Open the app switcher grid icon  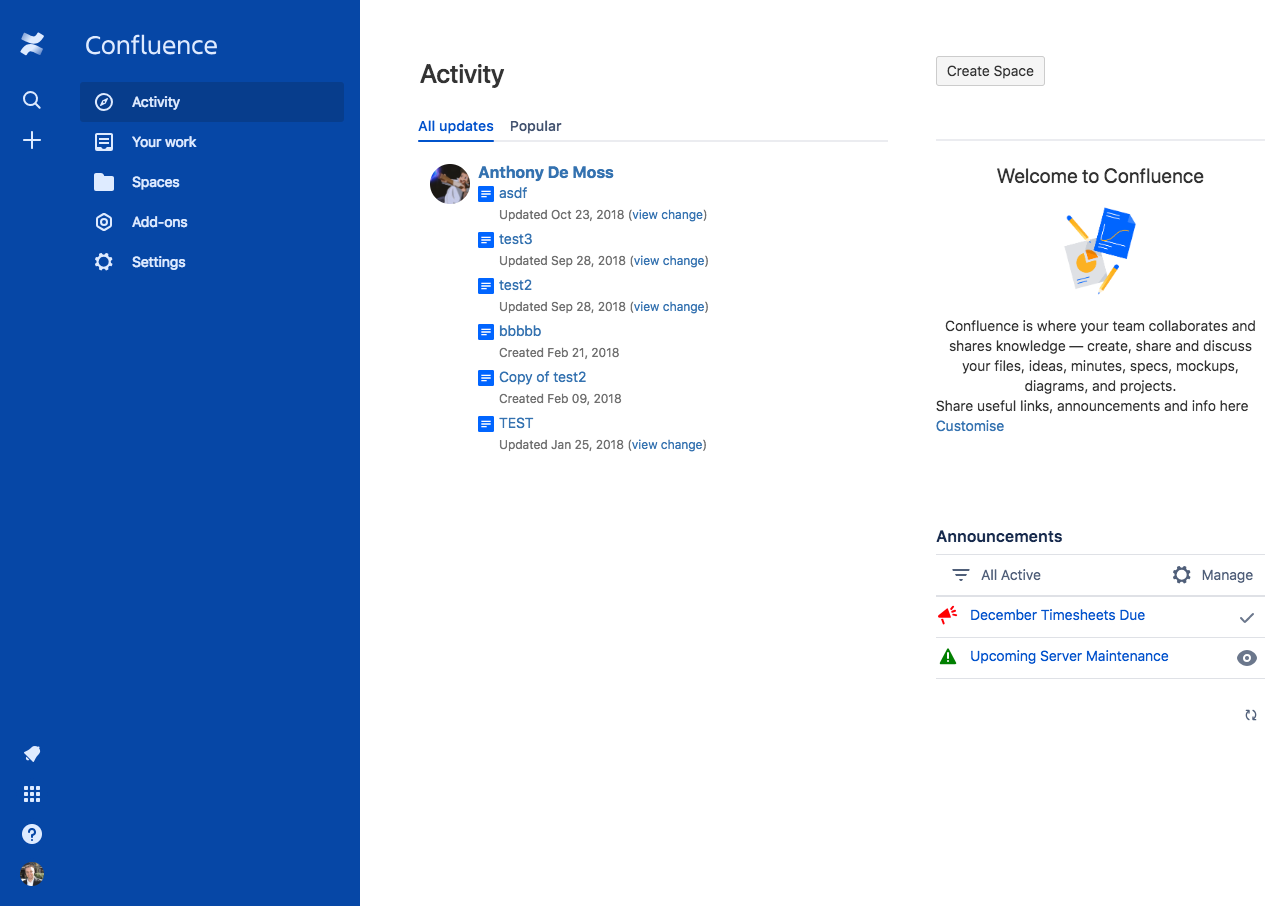[32, 794]
